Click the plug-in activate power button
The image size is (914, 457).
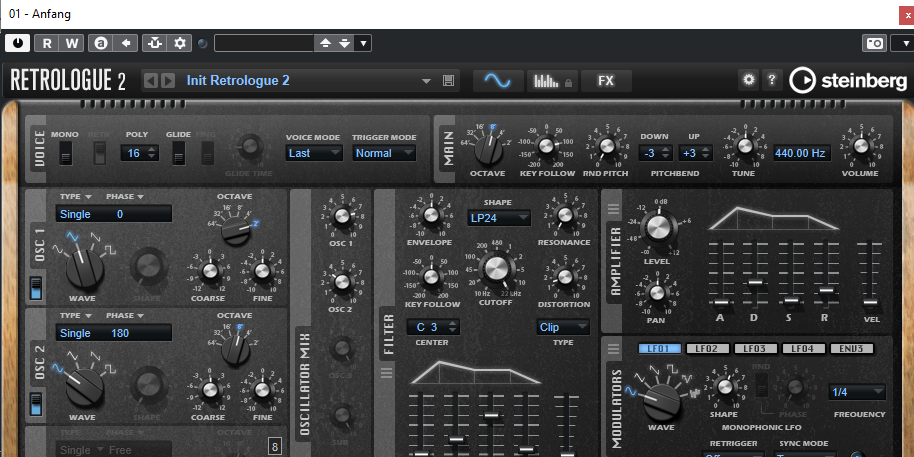18,43
